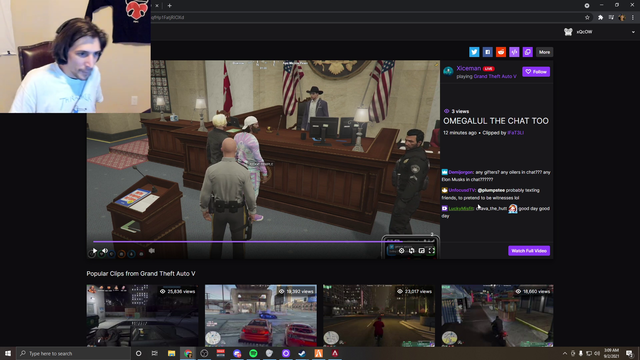
Task: Follow the Xiceman channel
Action: click(536, 71)
